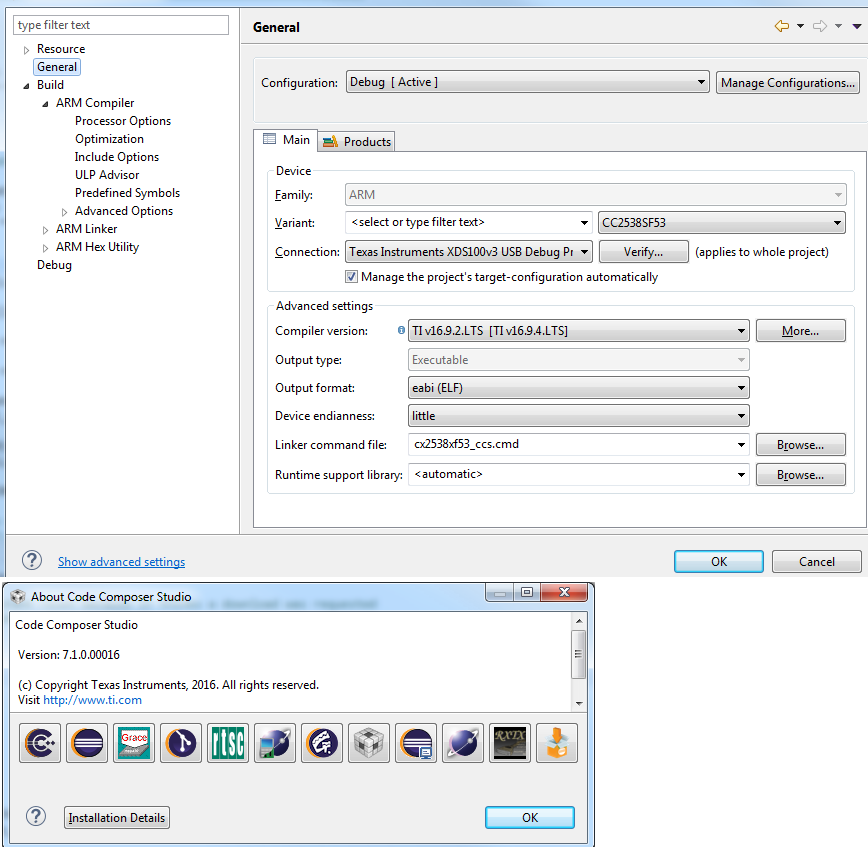Open the view menu triangle in General header
This screenshot has width=868, height=847.
857,26
